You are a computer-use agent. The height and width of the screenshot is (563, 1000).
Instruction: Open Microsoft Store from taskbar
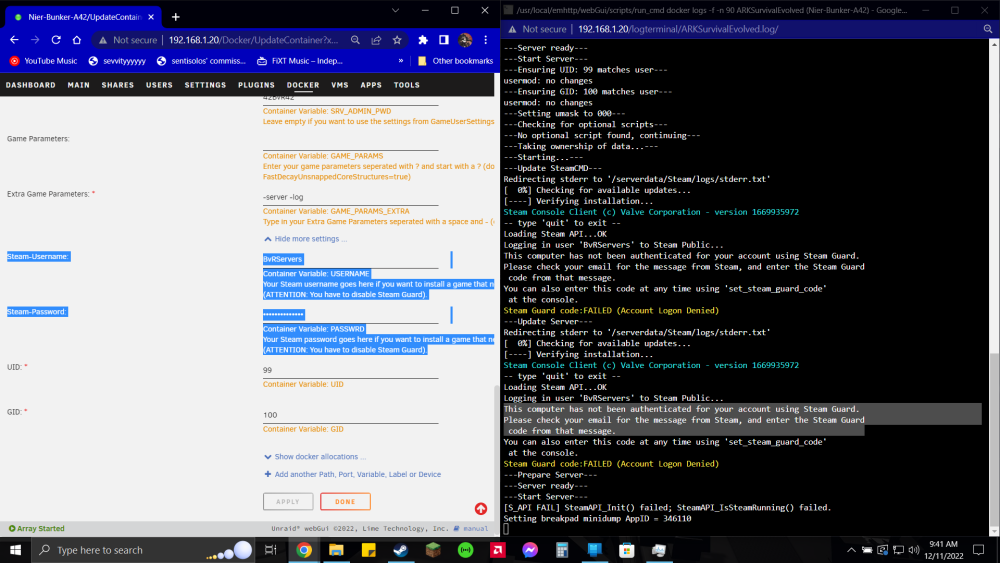click(x=627, y=550)
